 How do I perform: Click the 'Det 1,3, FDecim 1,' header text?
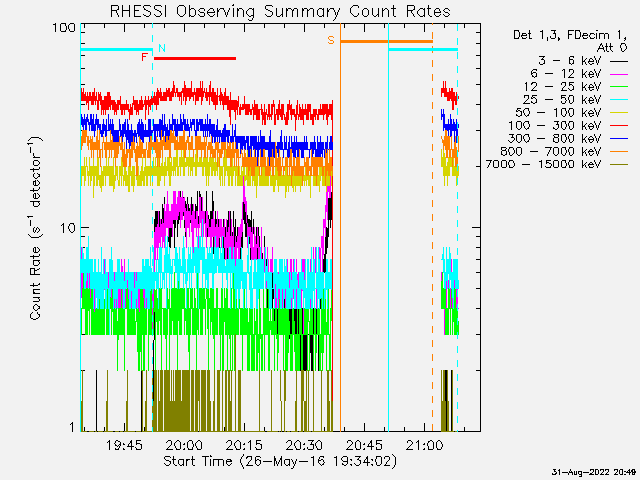570,36
